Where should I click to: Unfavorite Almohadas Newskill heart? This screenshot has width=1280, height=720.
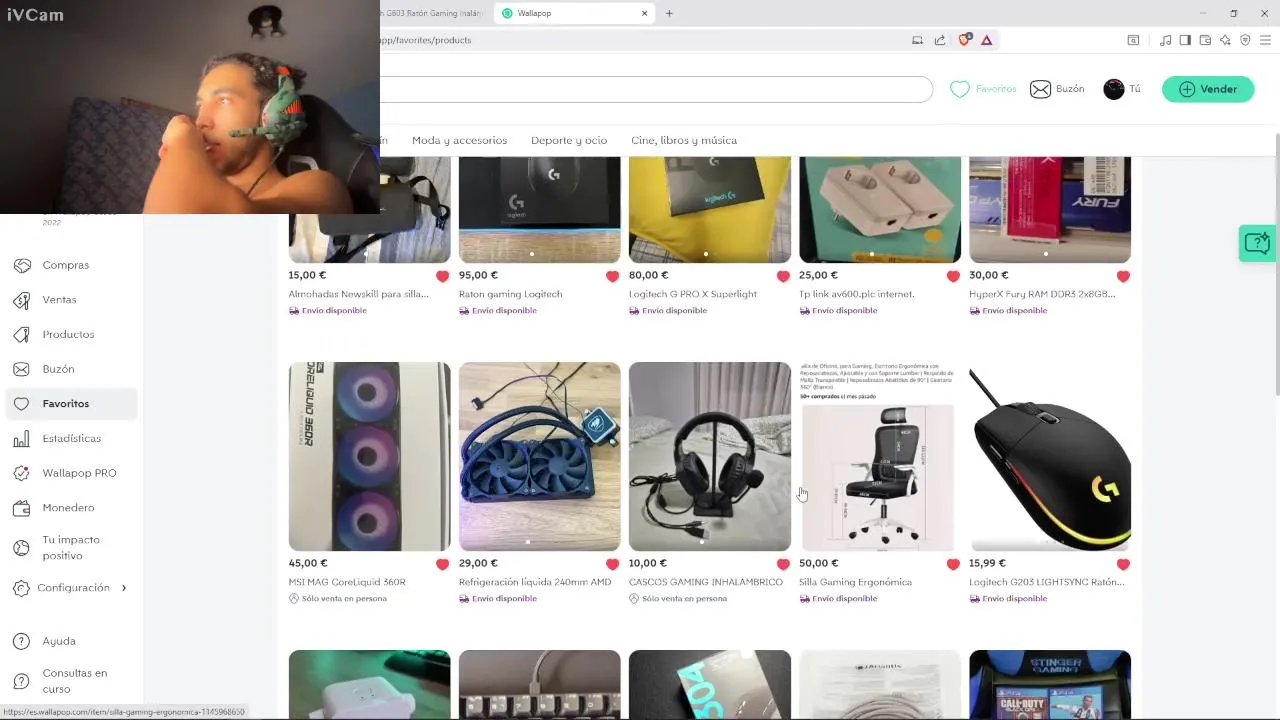[x=442, y=276]
